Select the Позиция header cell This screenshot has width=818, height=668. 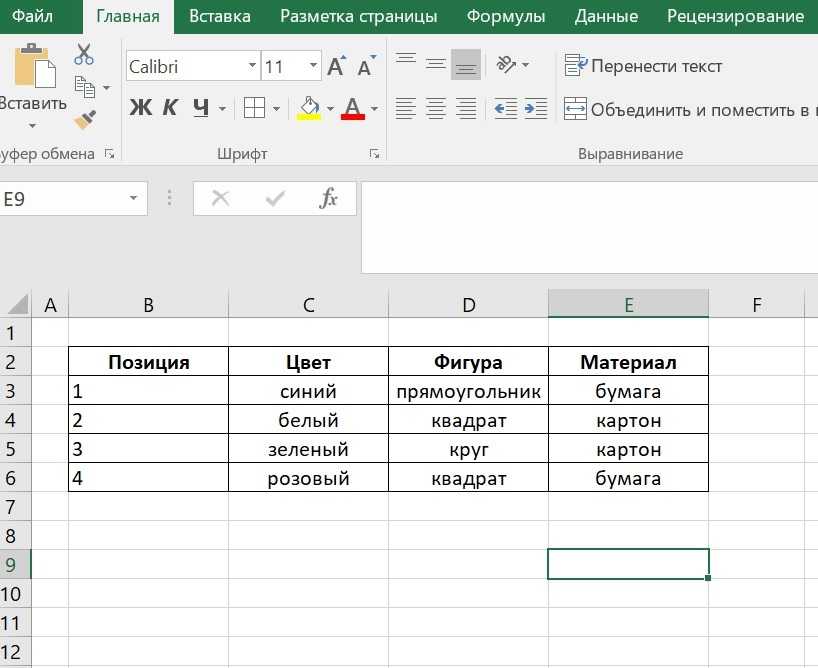tap(149, 362)
